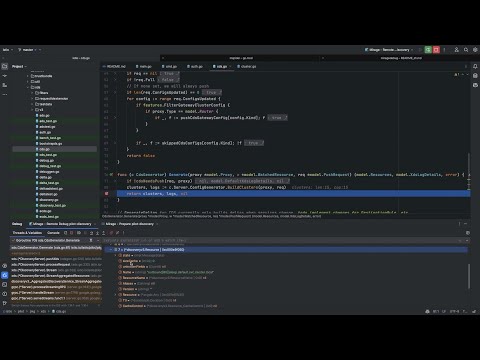Open delta.go in project tree

click(45, 177)
